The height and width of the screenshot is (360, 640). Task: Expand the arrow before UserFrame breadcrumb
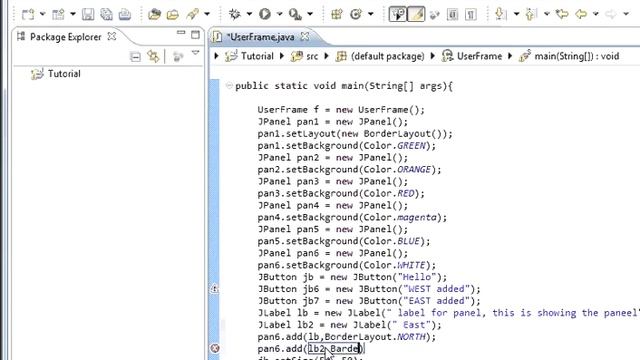(x=433, y=56)
